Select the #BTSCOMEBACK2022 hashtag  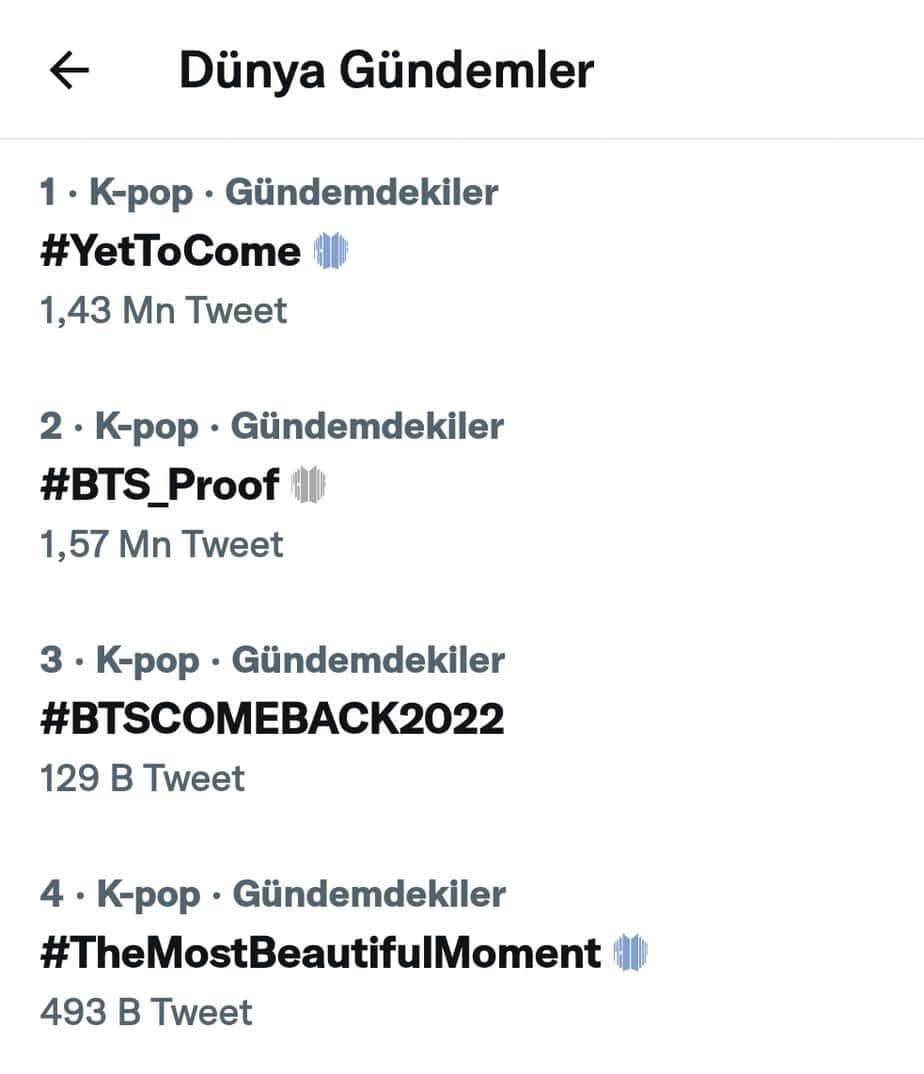tap(272, 719)
